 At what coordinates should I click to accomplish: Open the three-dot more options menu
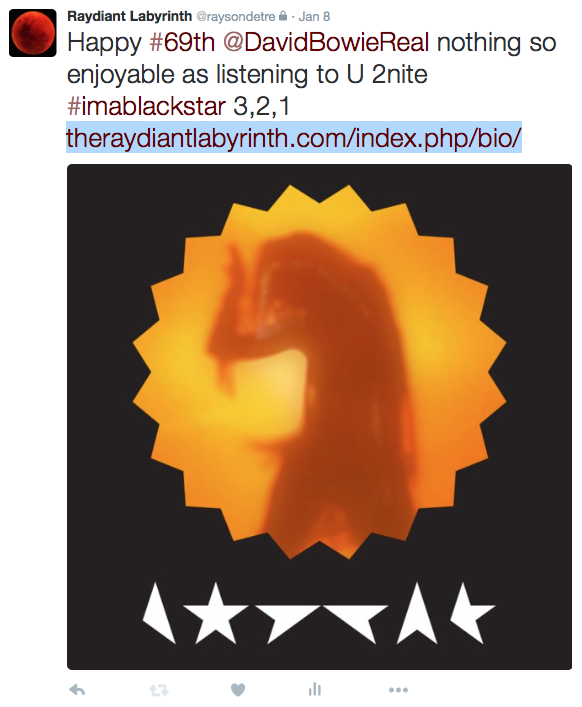click(x=398, y=690)
